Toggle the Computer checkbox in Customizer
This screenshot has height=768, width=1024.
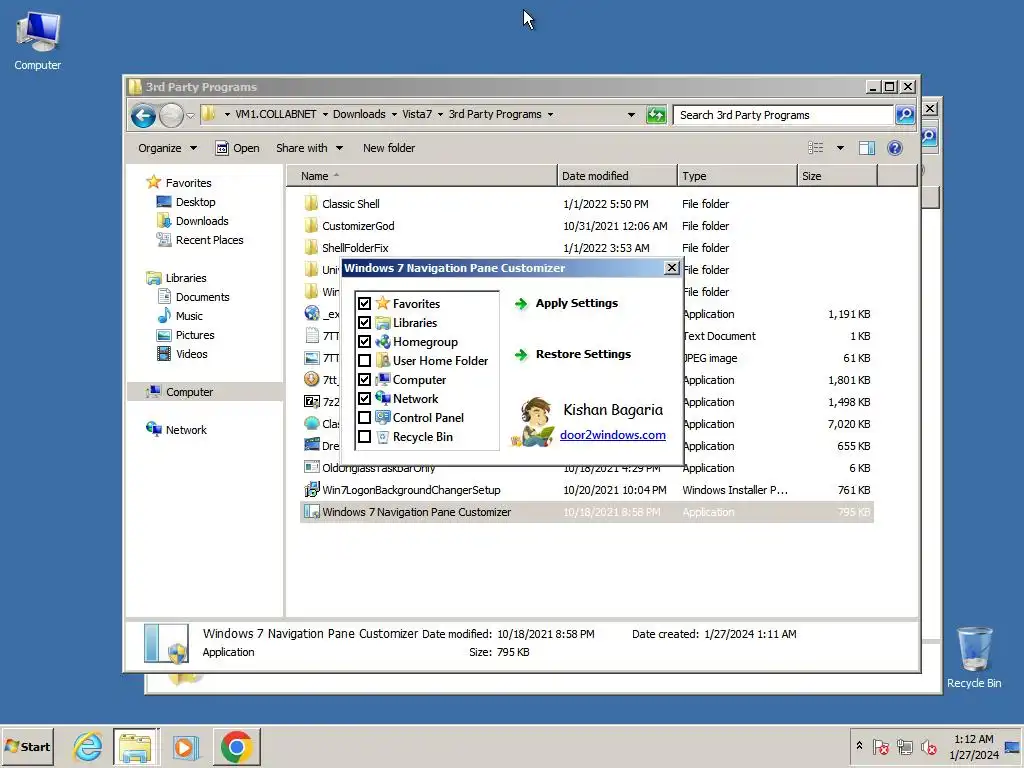coord(364,379)
